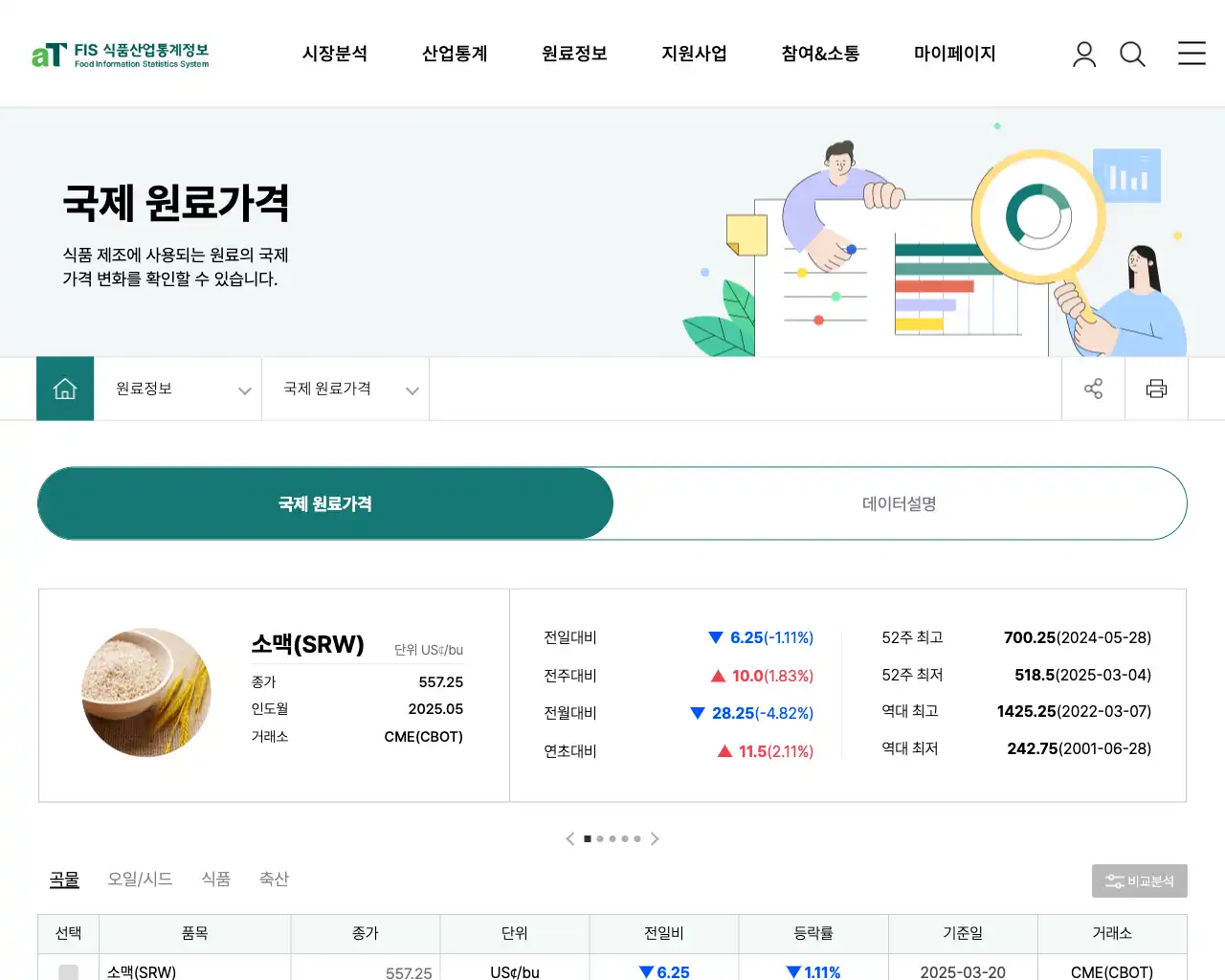Image resolution: width=1225 pixels, height=980 pixels.
Task: Open the search magnifier icon
Action: click(x=1132, y=55)
